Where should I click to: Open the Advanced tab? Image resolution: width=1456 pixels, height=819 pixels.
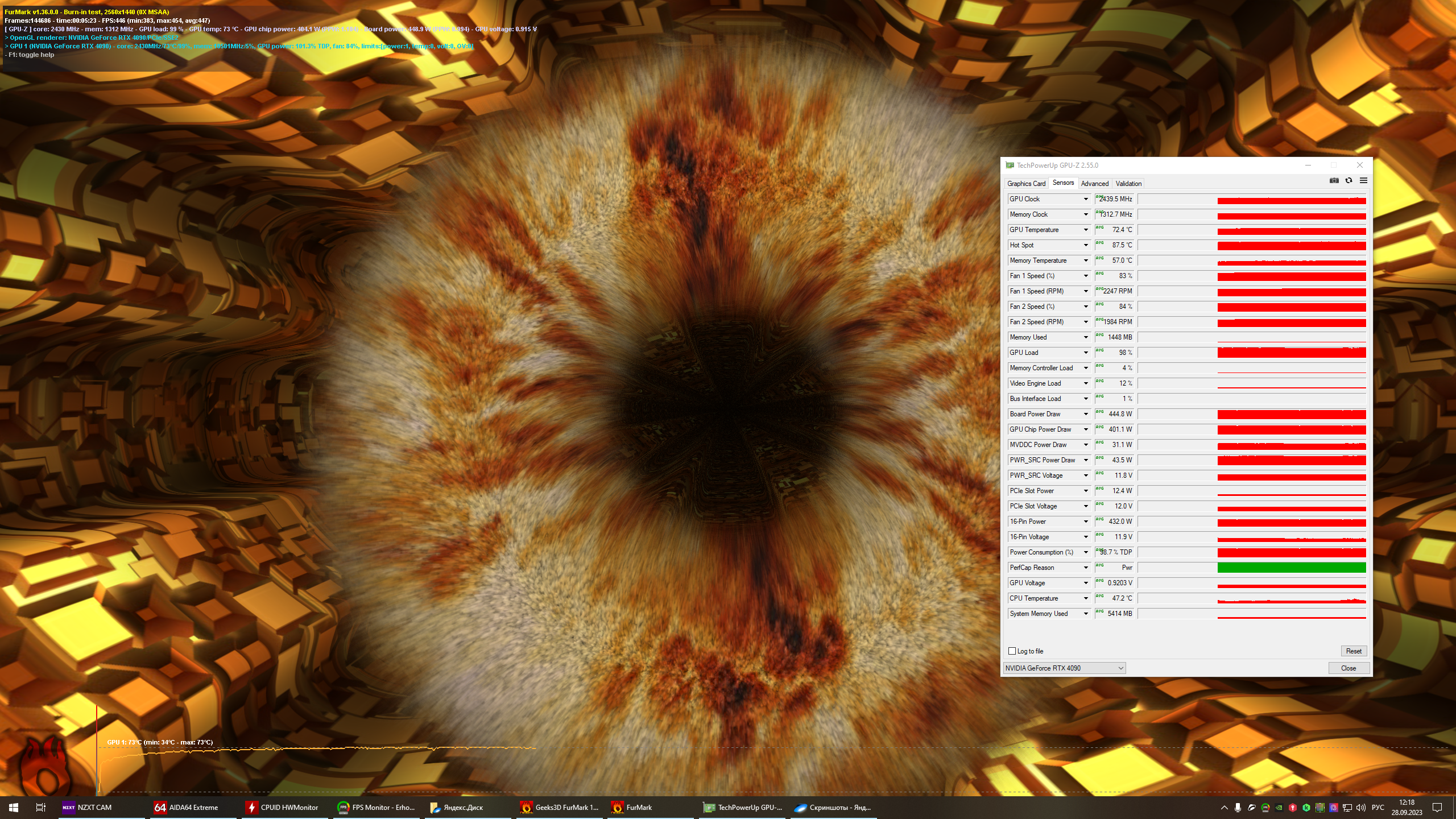1094,184
